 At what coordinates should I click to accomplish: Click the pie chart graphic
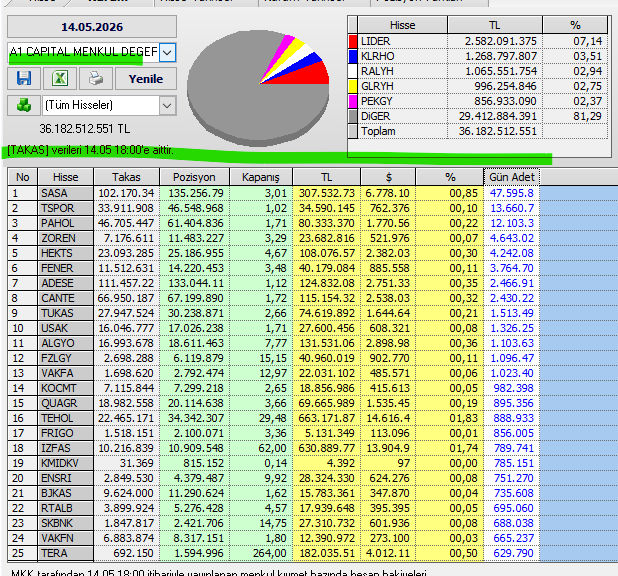258,88
